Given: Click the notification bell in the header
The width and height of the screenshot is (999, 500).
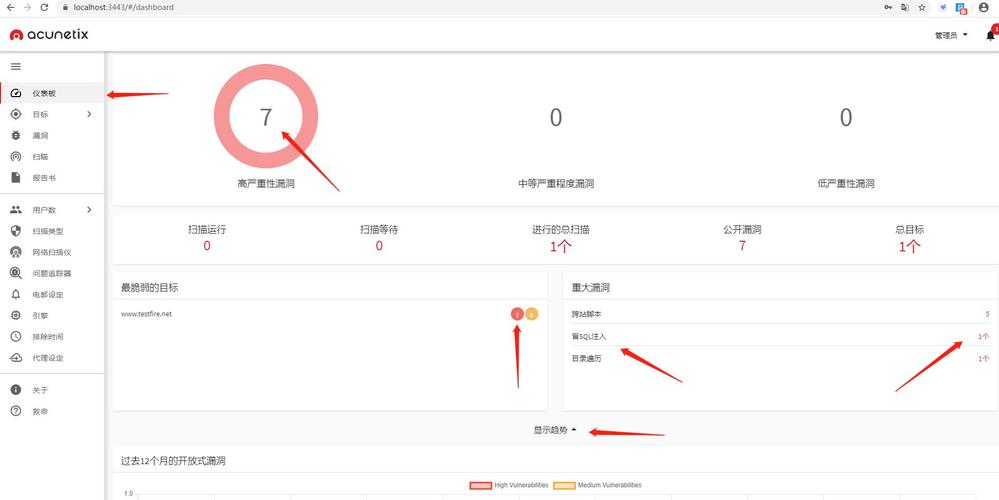Looking at the screenshot, I should (x=991, y=35).
